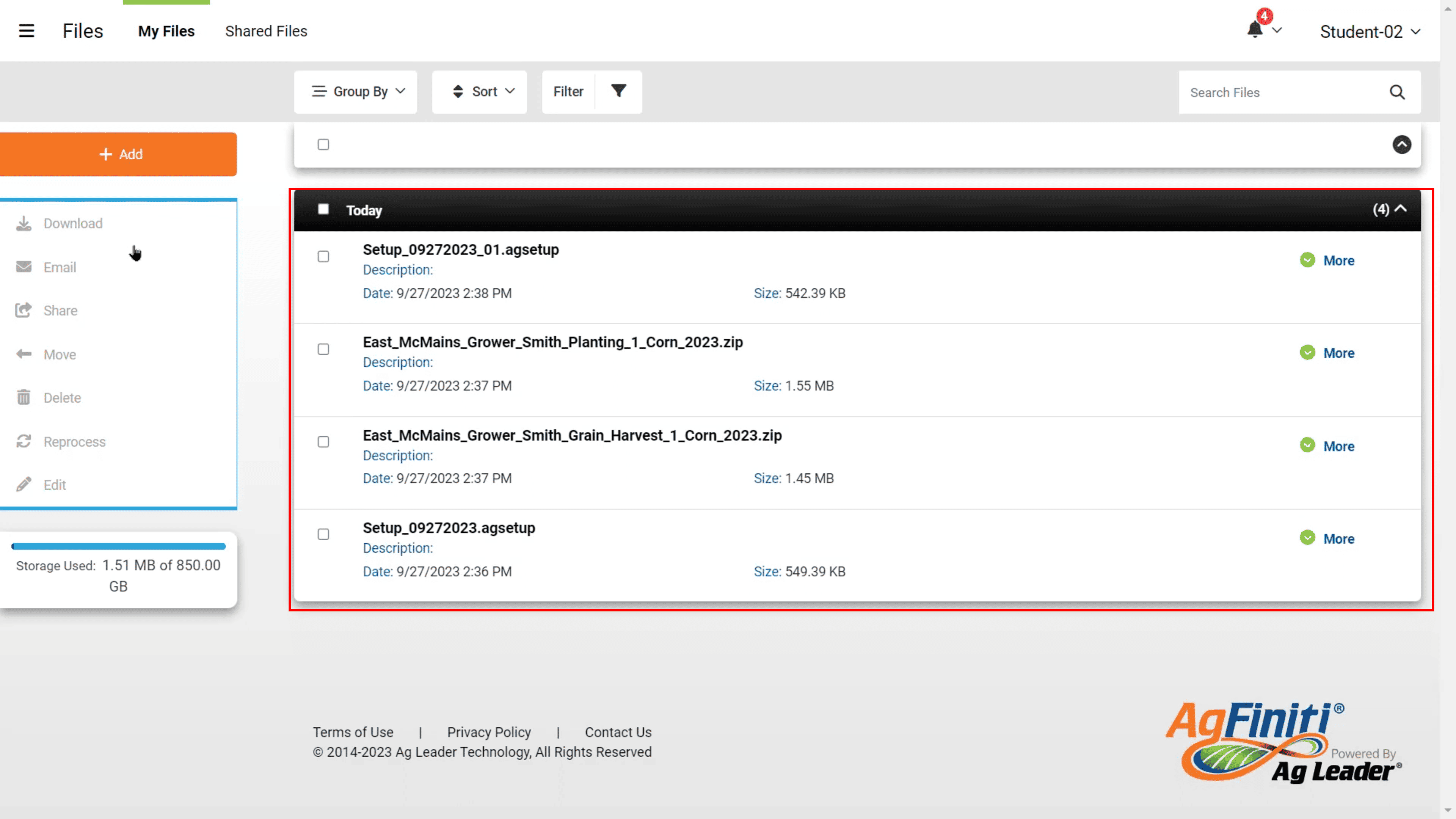Screen dimensions: 1456x819
Task: Click the Download icon in sidebar
Action: [24, 223]
